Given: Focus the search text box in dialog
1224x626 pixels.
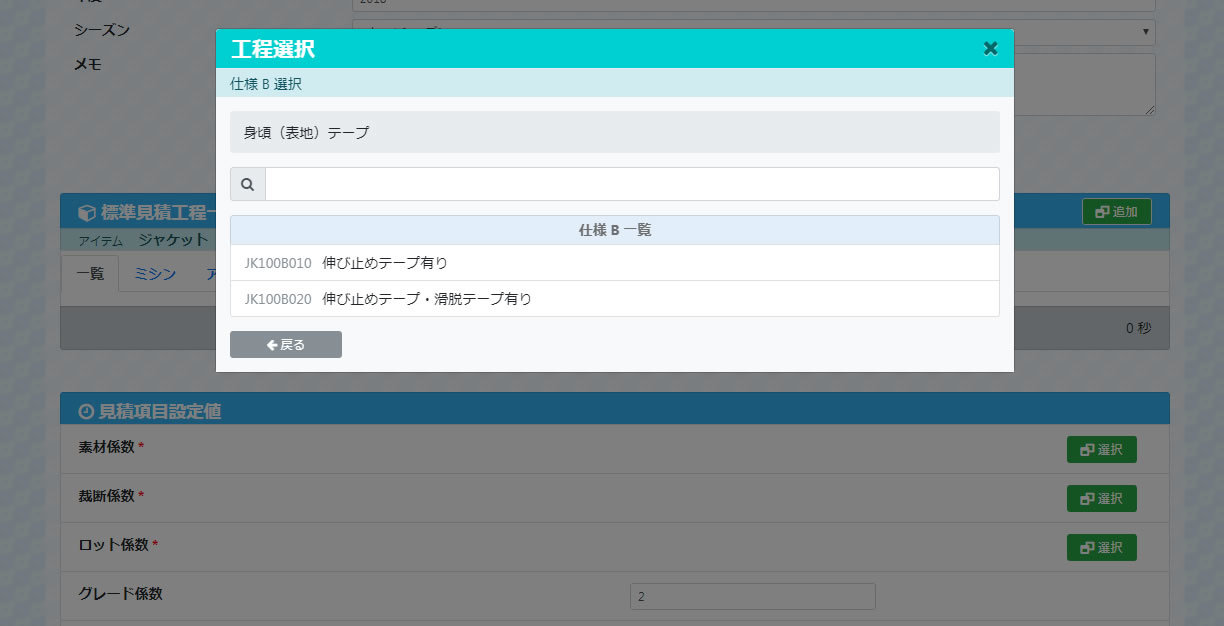Looking at the screenshot, I should point(631,184).
